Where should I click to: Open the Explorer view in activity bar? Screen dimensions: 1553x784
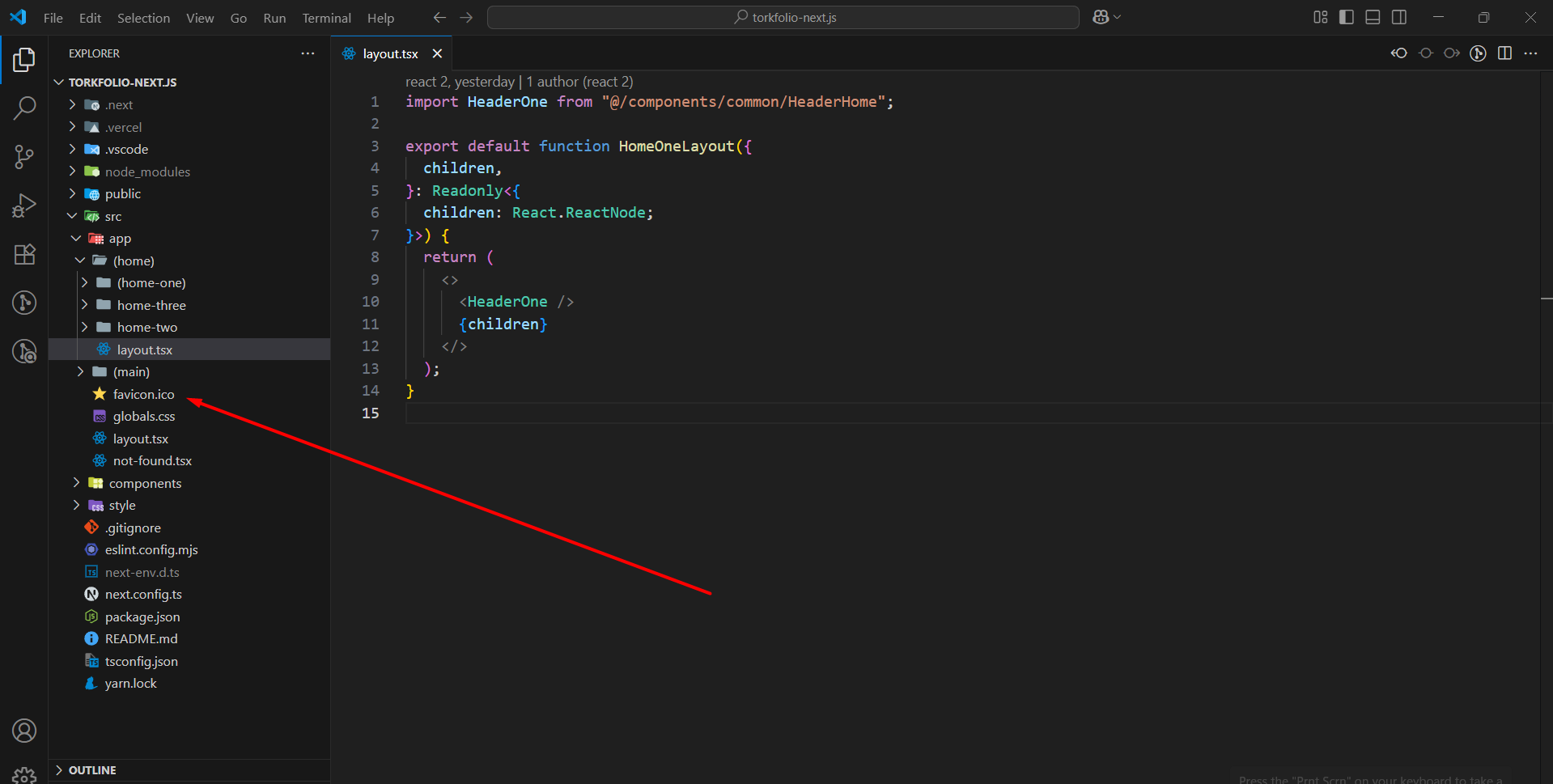point(24,59)
